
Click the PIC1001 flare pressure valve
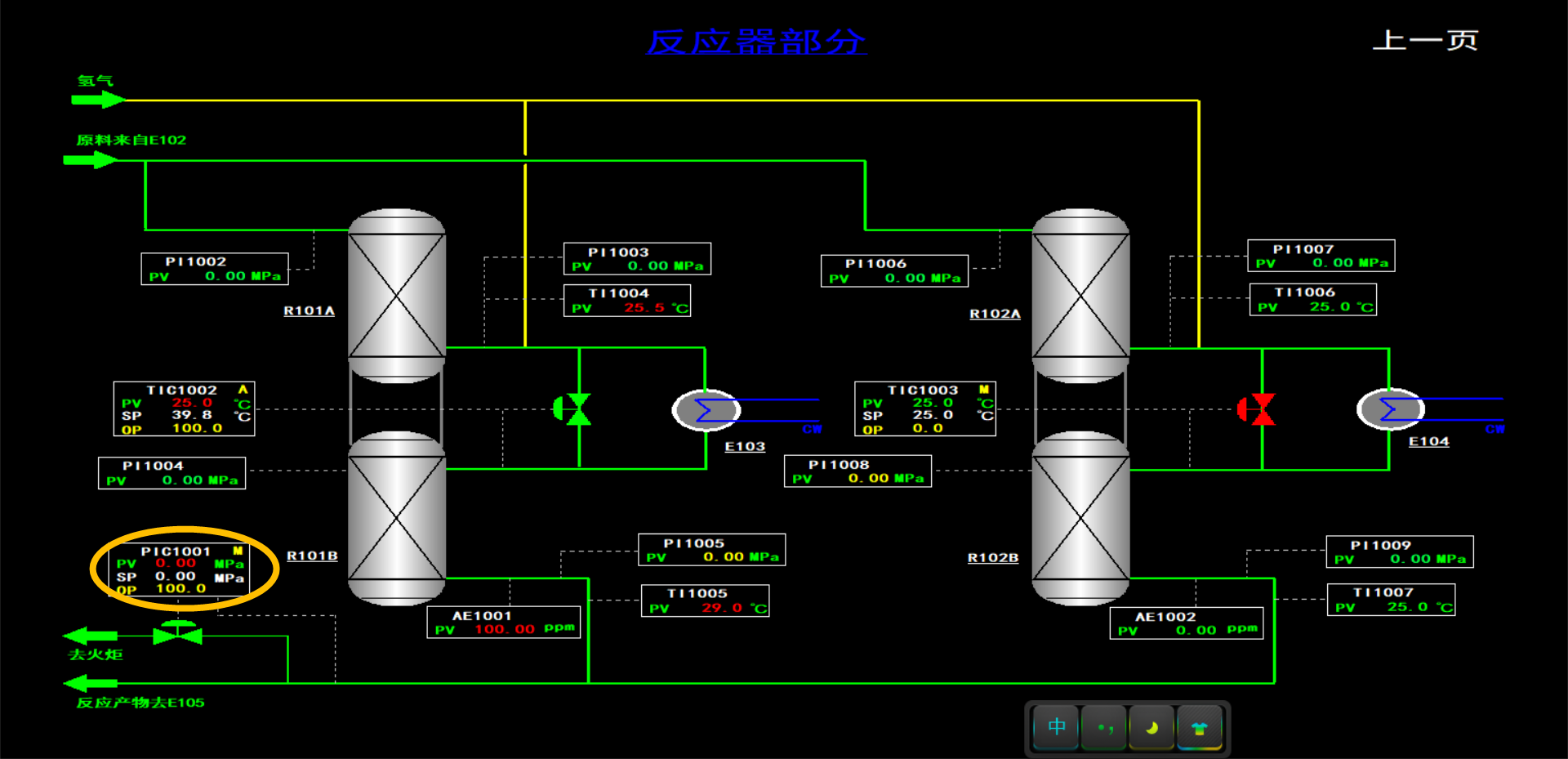[177, 633]
